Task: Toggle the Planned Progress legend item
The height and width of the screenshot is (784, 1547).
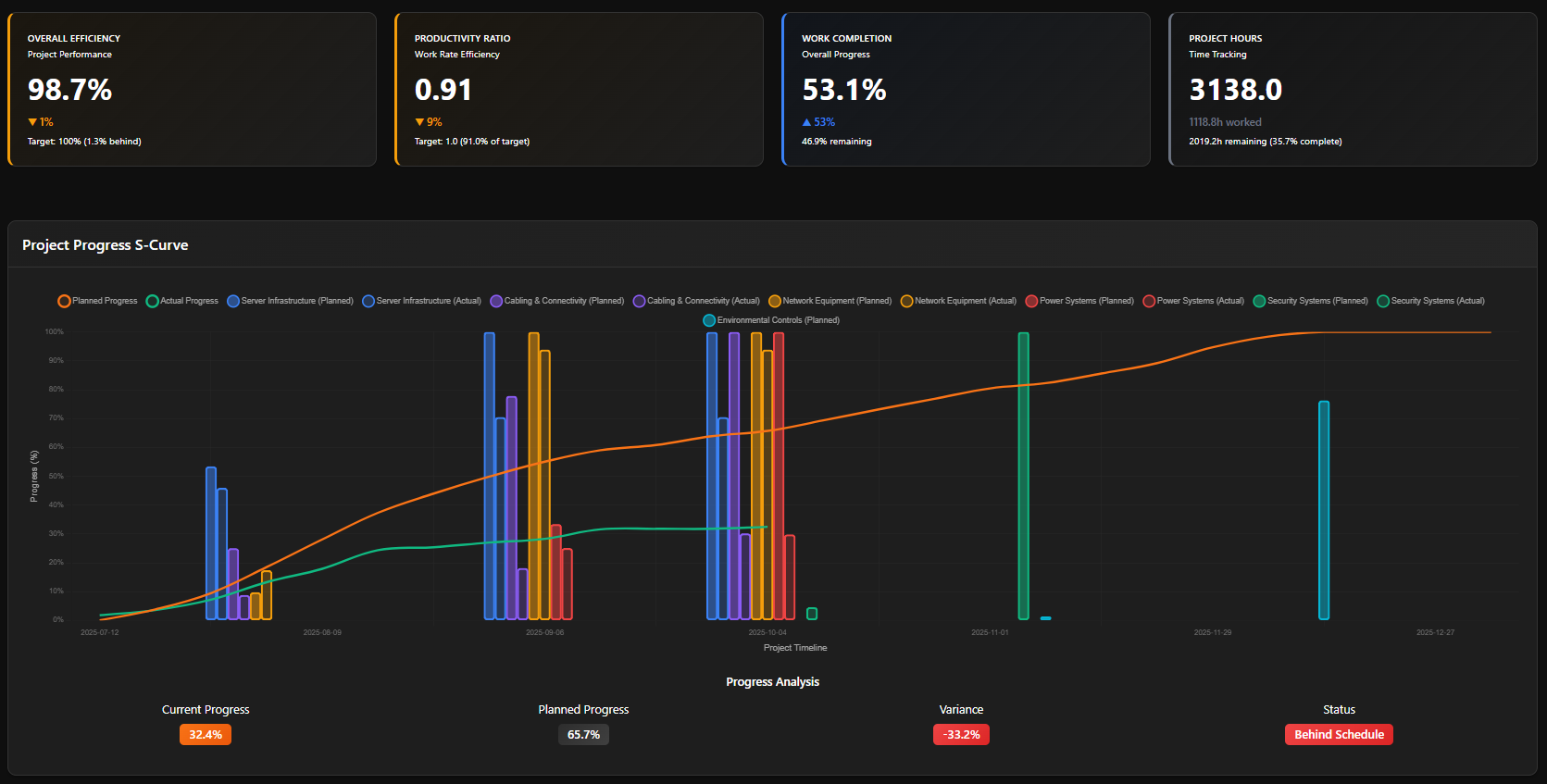Action: coord(64,301)
